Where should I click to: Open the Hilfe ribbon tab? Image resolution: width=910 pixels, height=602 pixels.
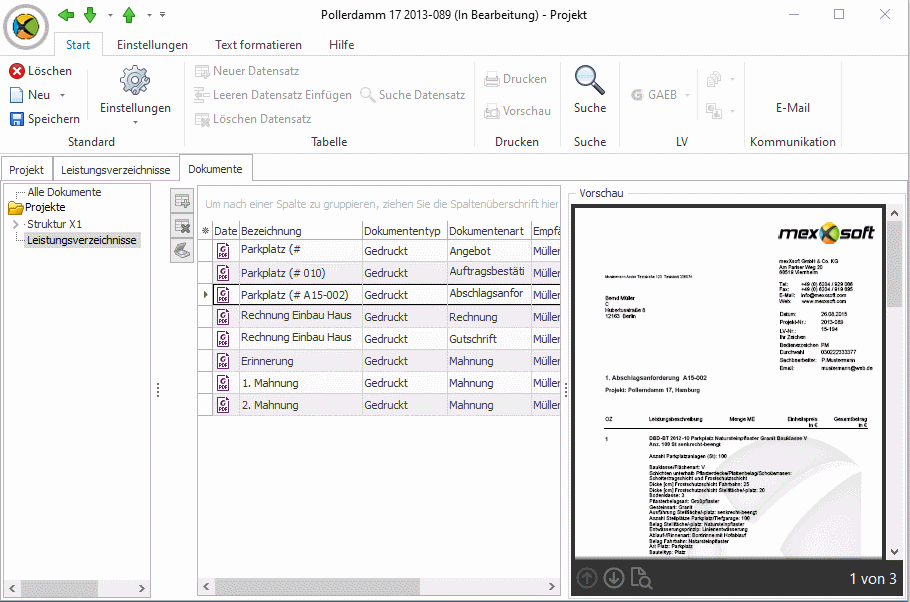(x=341, y=45)
